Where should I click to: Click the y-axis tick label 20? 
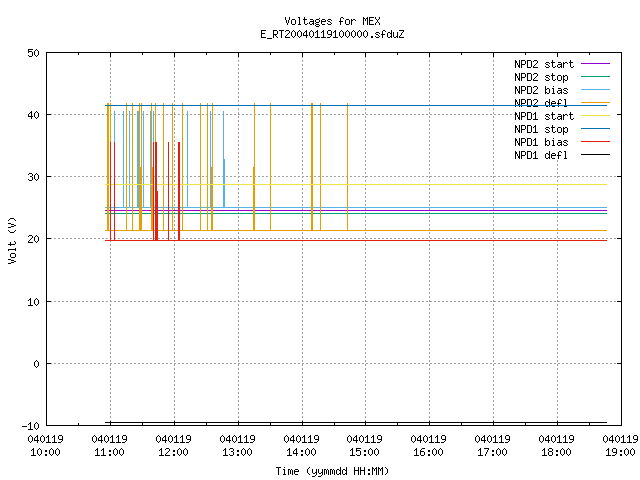coord(33,239)
